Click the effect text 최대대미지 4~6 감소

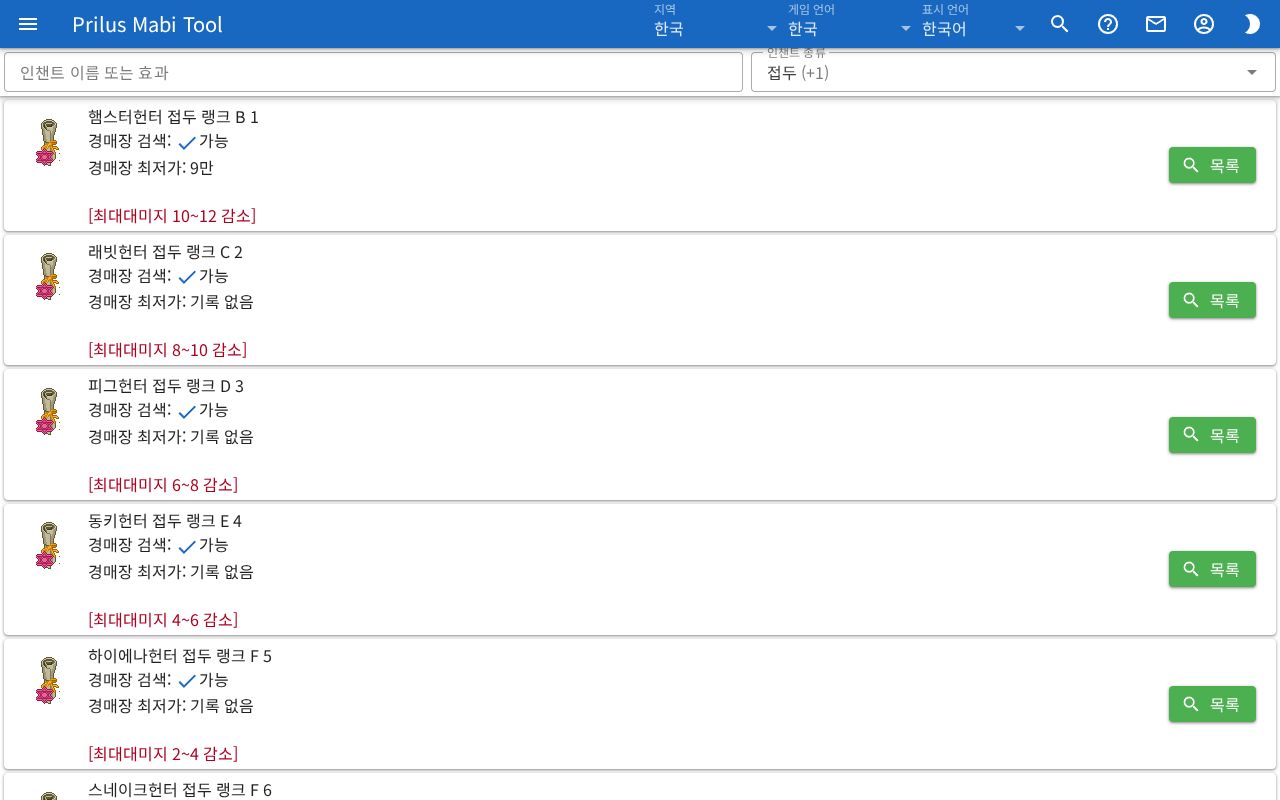163,619
